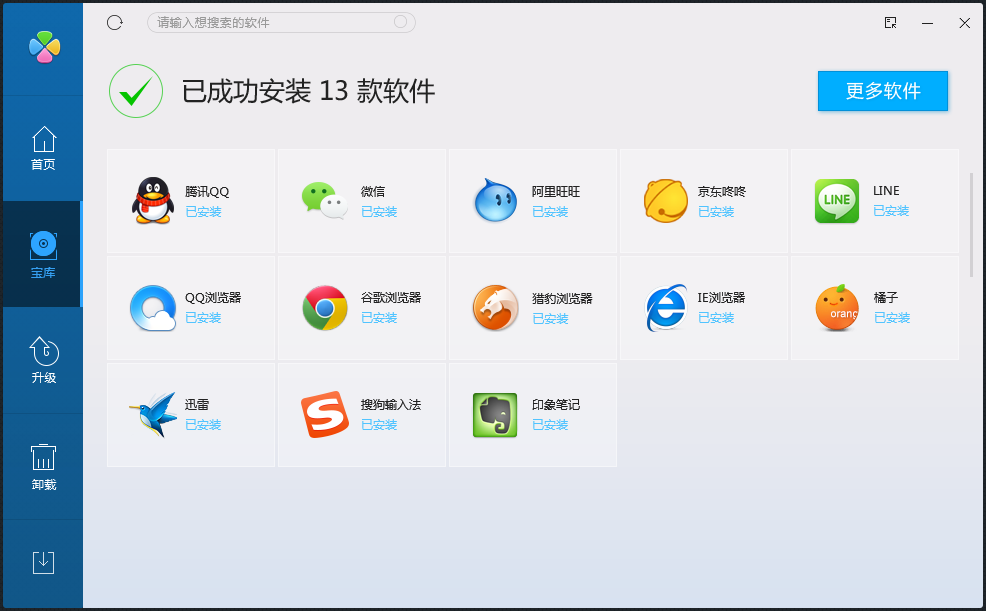986x611 pixels.
Task: Select the LINE name text
Action: click(x=886, y=190)
